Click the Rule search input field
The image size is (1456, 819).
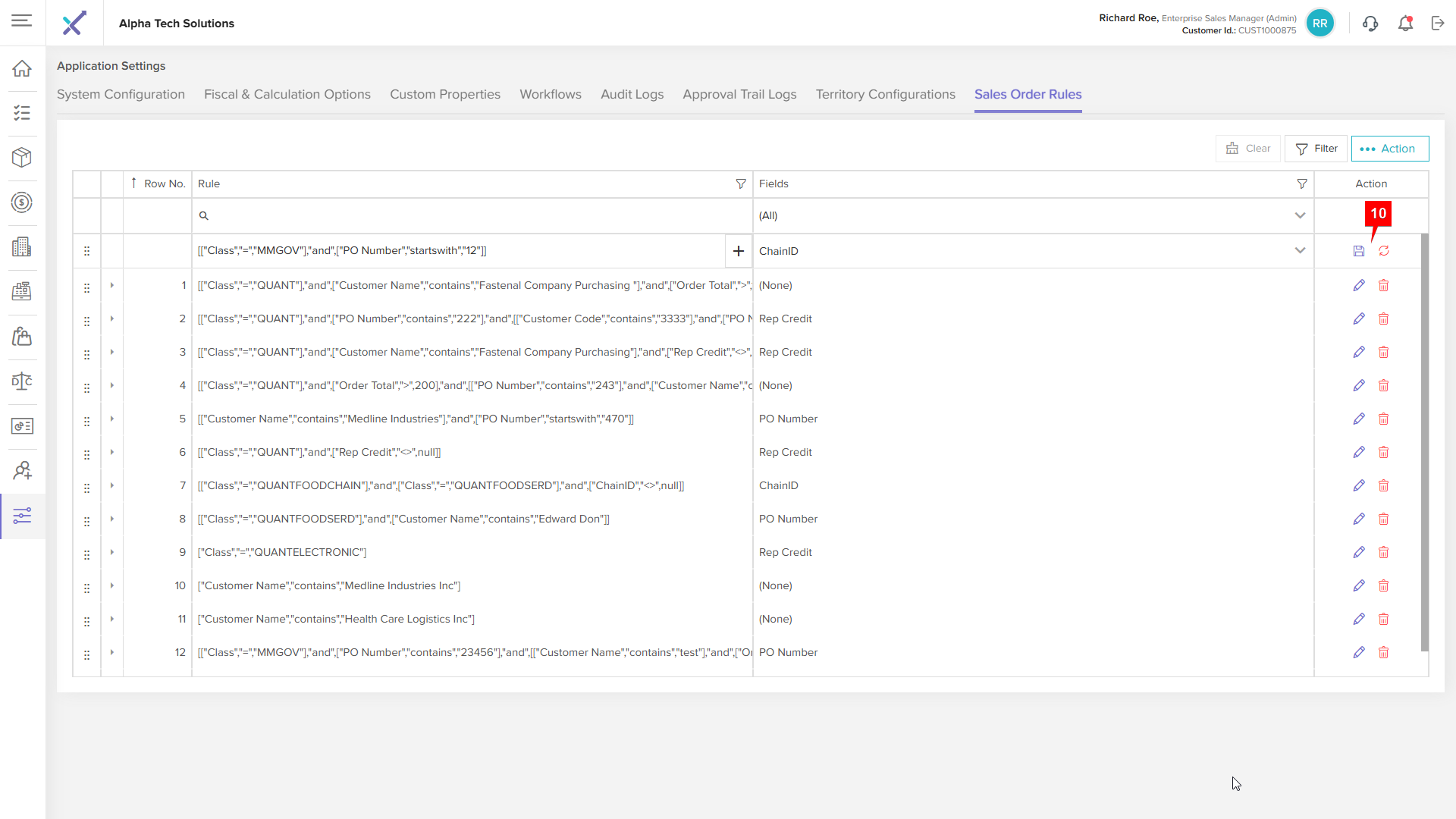coord(470,215)
